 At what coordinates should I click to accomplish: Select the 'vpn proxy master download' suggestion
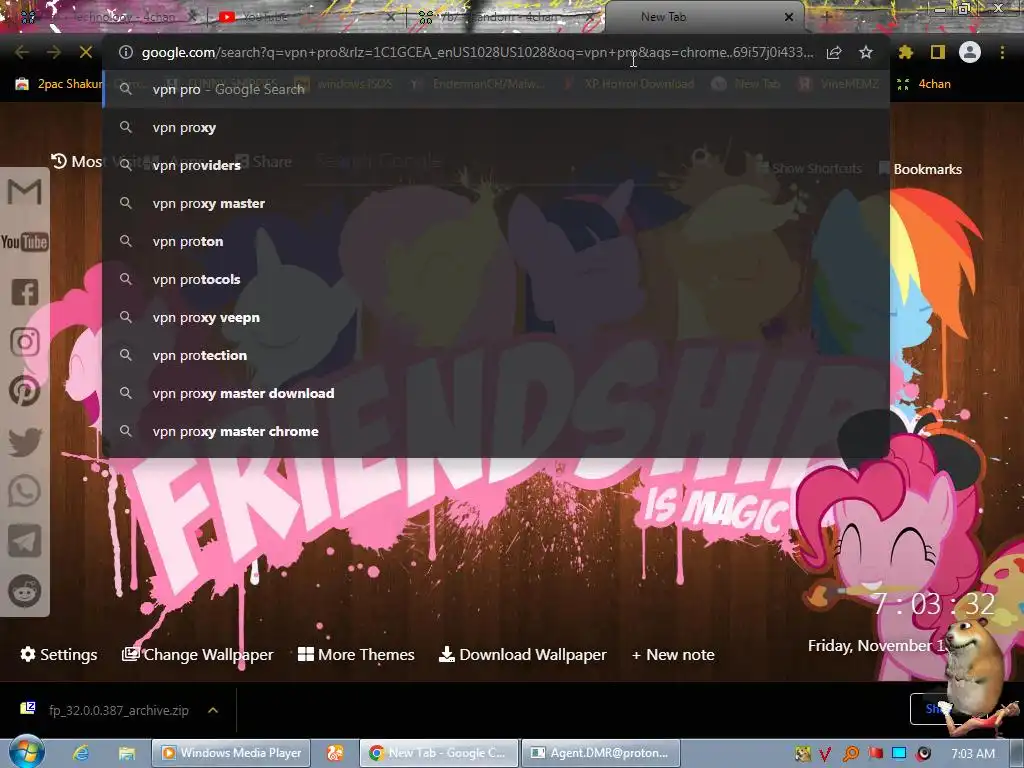[496, 393]
